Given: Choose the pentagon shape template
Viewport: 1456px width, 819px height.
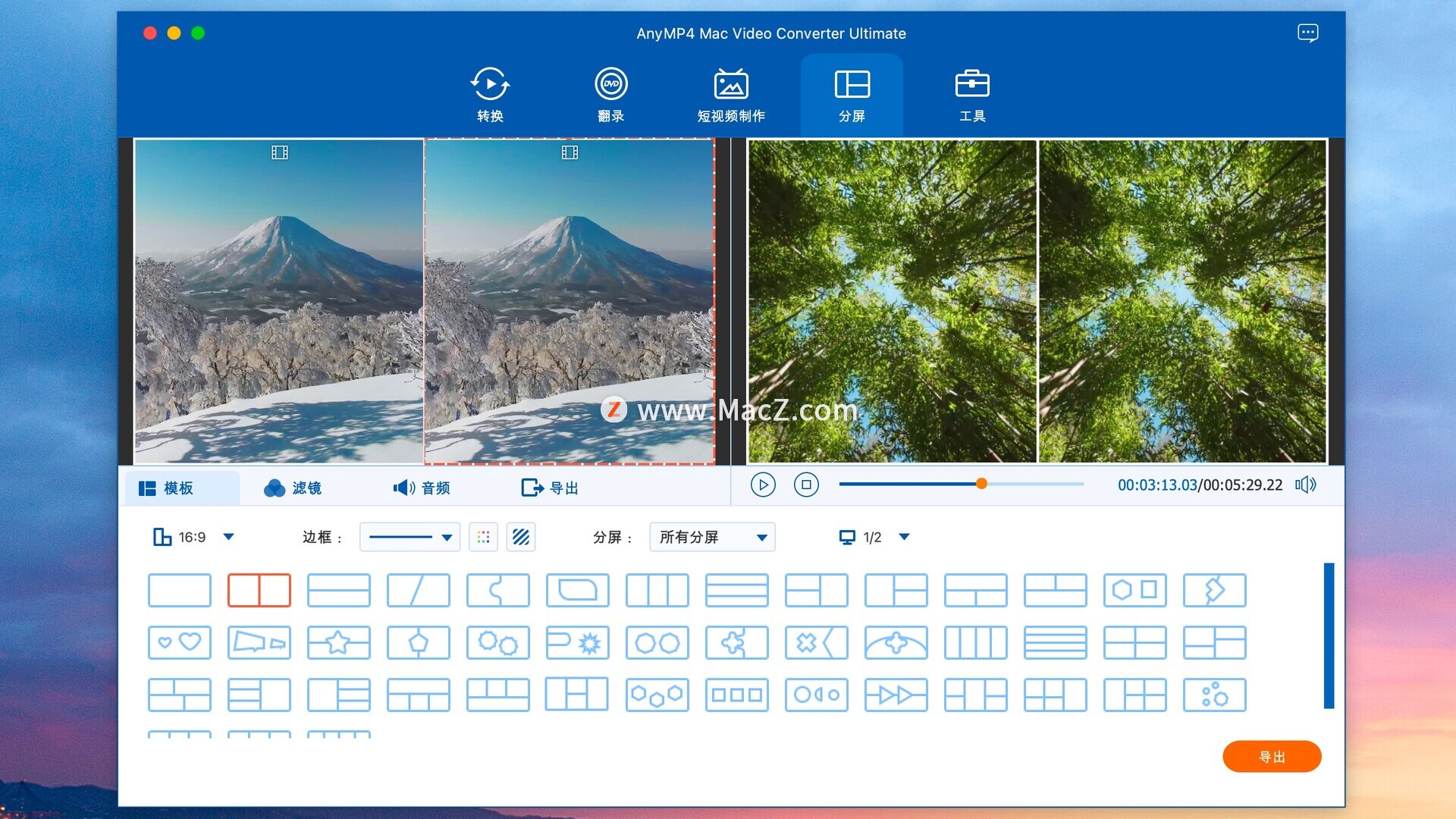Looking at the screenshot, I should (419, 643).
